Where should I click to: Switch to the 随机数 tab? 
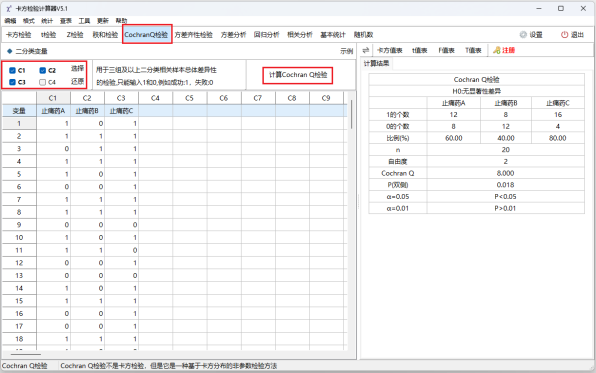click(x=363, y=35)
